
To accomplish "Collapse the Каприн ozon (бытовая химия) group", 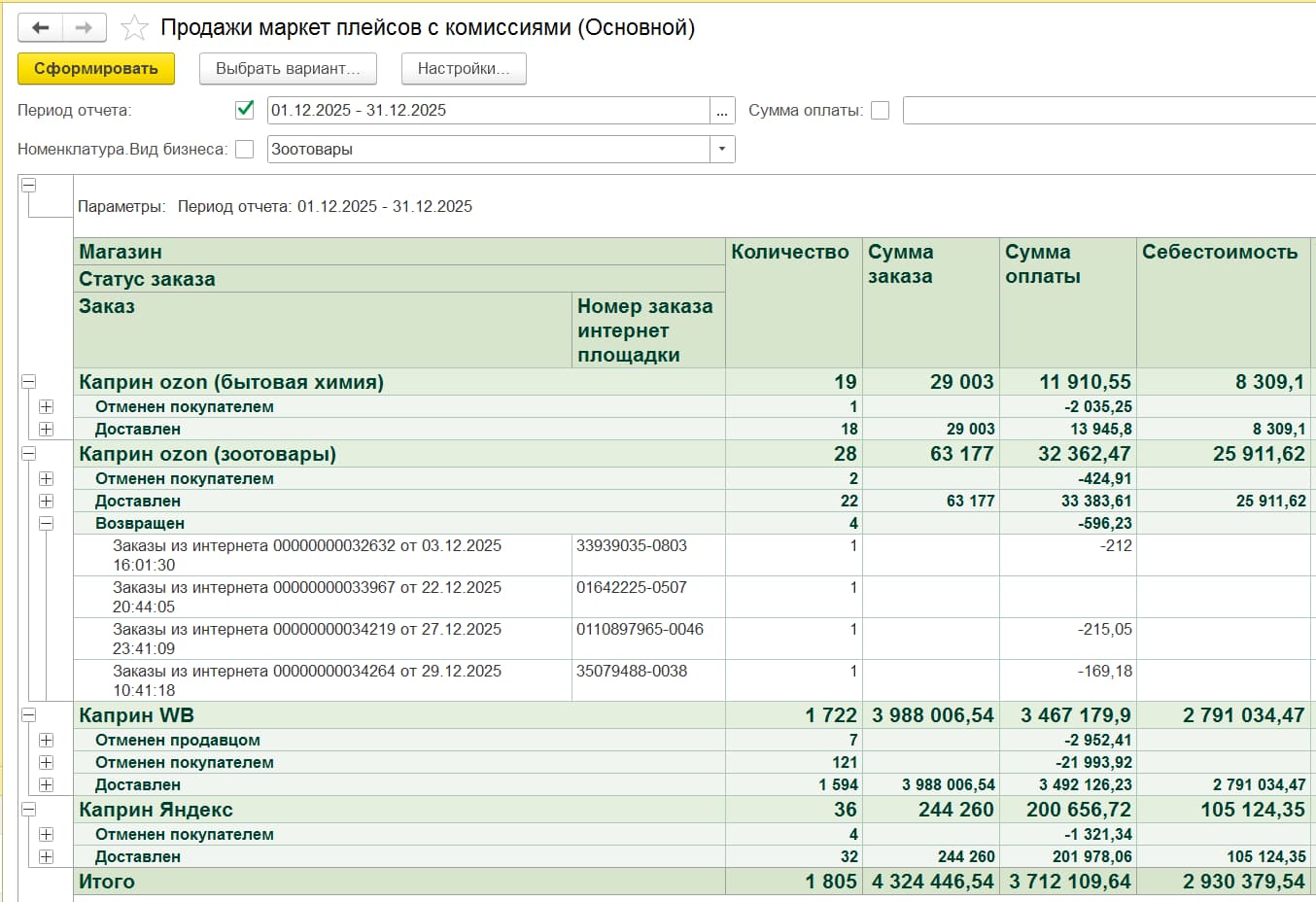I will 29,382.
